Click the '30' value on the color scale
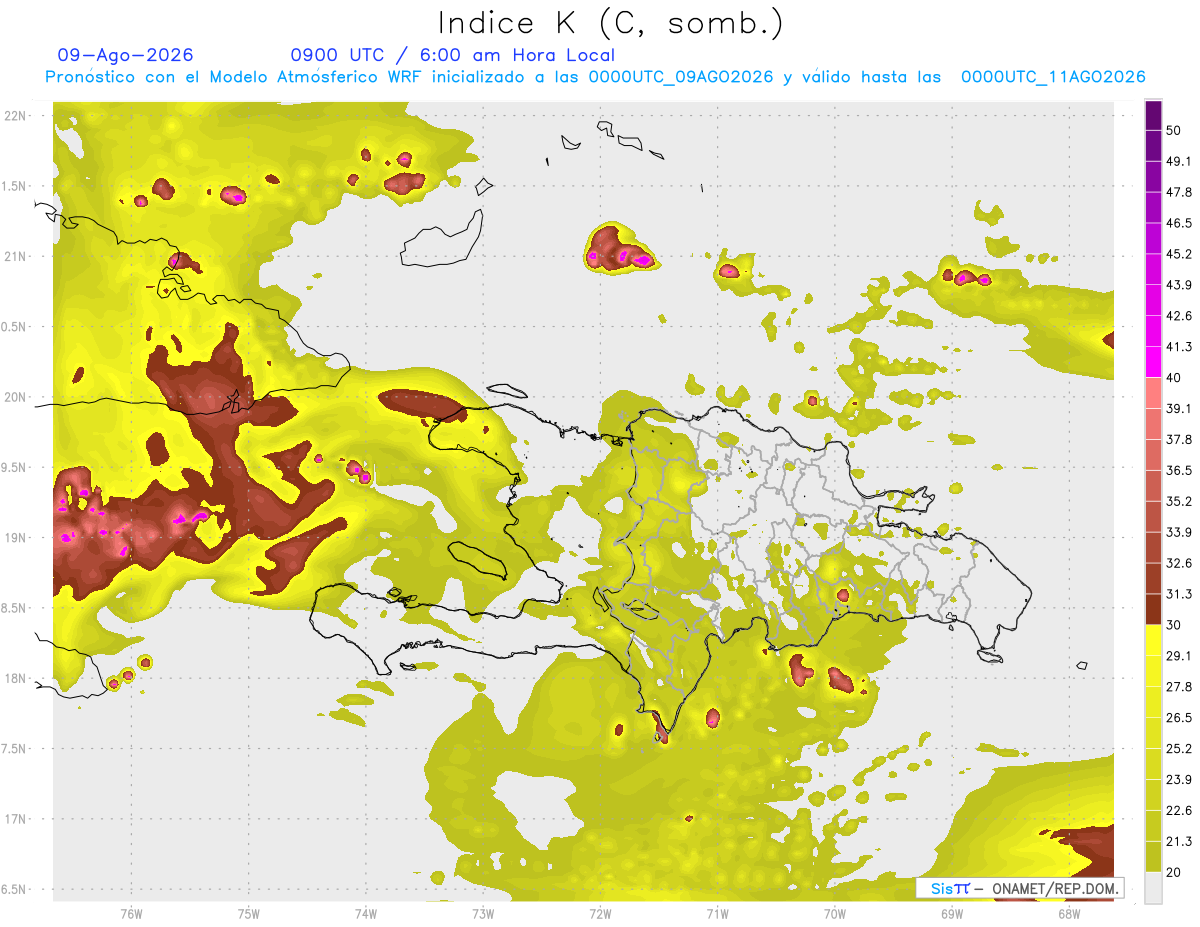This screenshot has height=927, width=1200. point(1174,625)
